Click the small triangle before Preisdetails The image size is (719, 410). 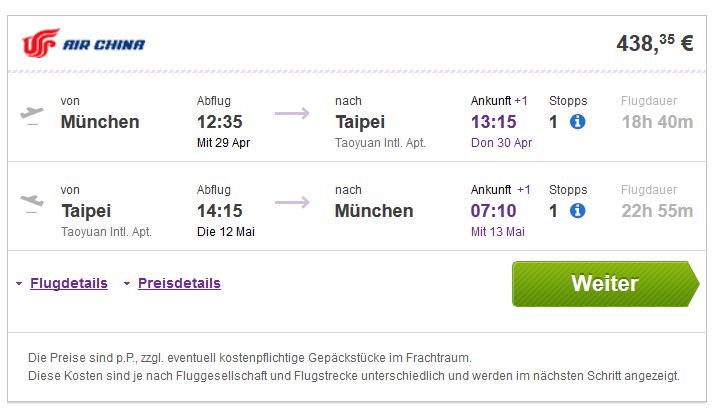(x=127, y=284)
